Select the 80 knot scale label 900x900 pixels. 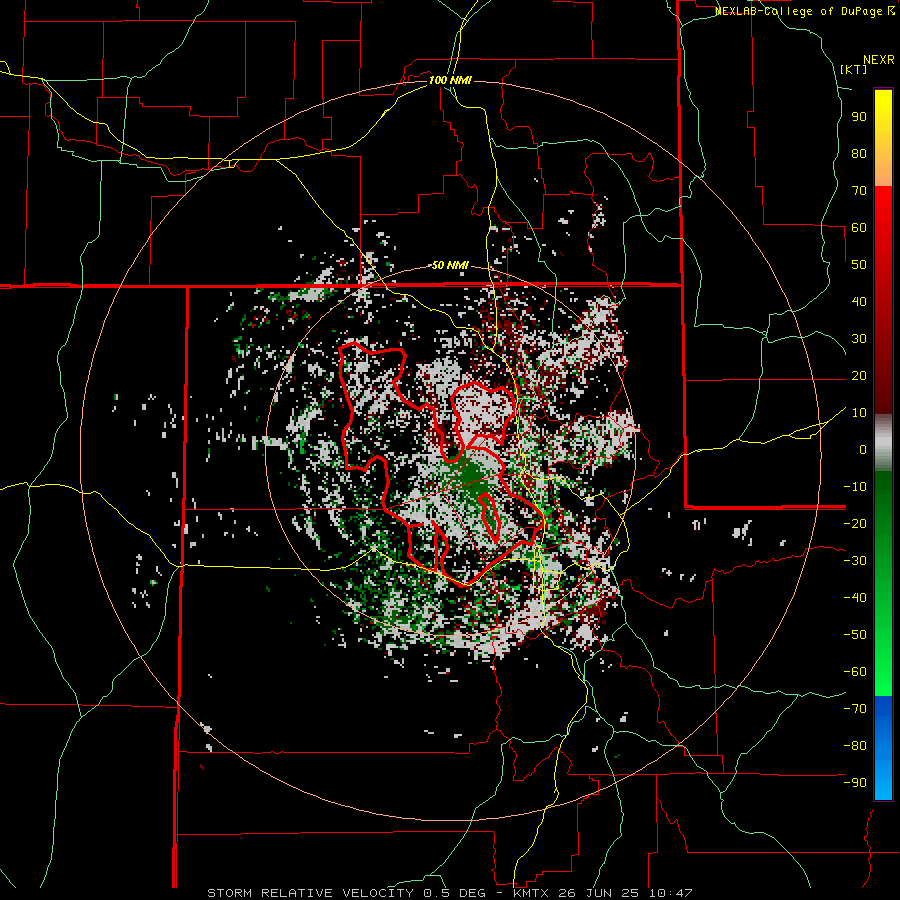pos(859,153)
